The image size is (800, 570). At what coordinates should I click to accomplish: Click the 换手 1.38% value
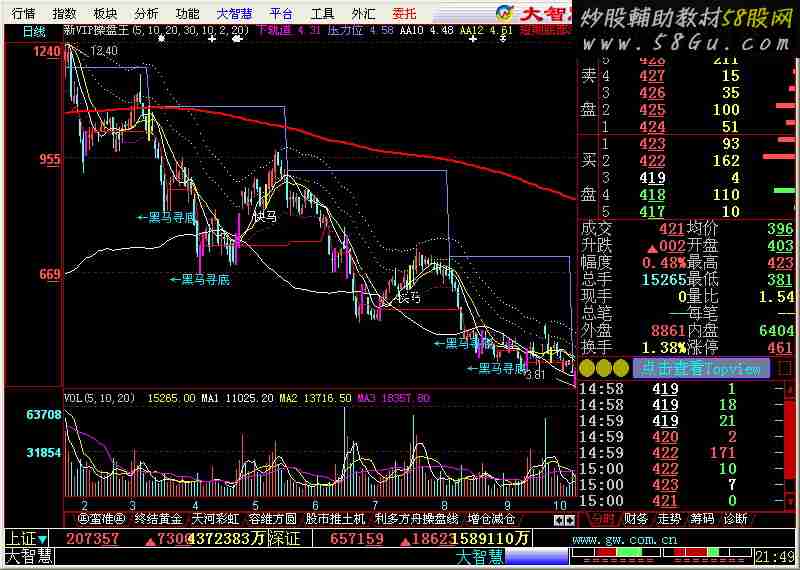pos(664,348)
